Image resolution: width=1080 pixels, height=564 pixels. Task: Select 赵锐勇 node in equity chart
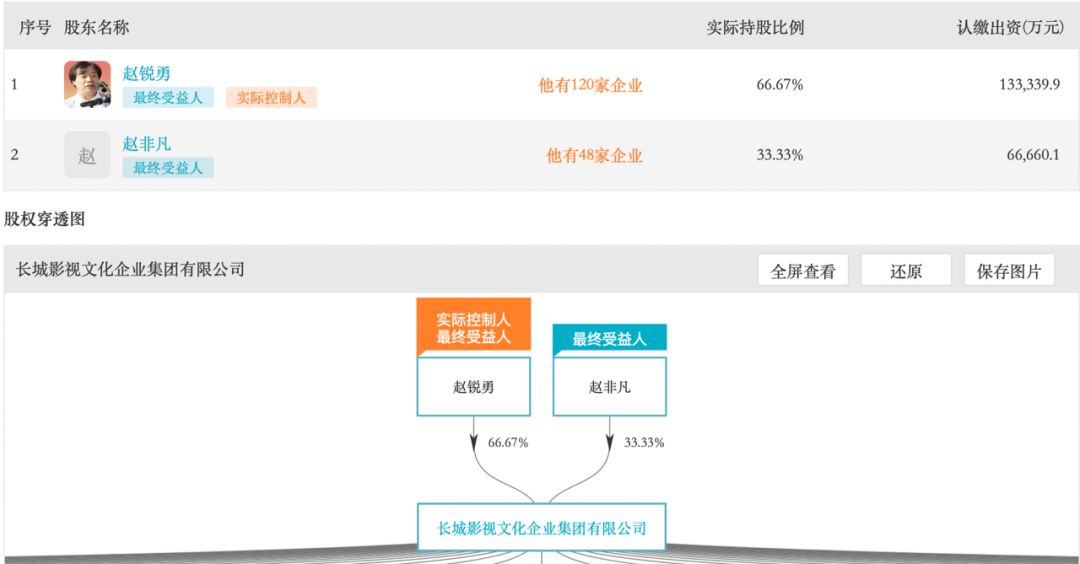[x=473, y=386]
